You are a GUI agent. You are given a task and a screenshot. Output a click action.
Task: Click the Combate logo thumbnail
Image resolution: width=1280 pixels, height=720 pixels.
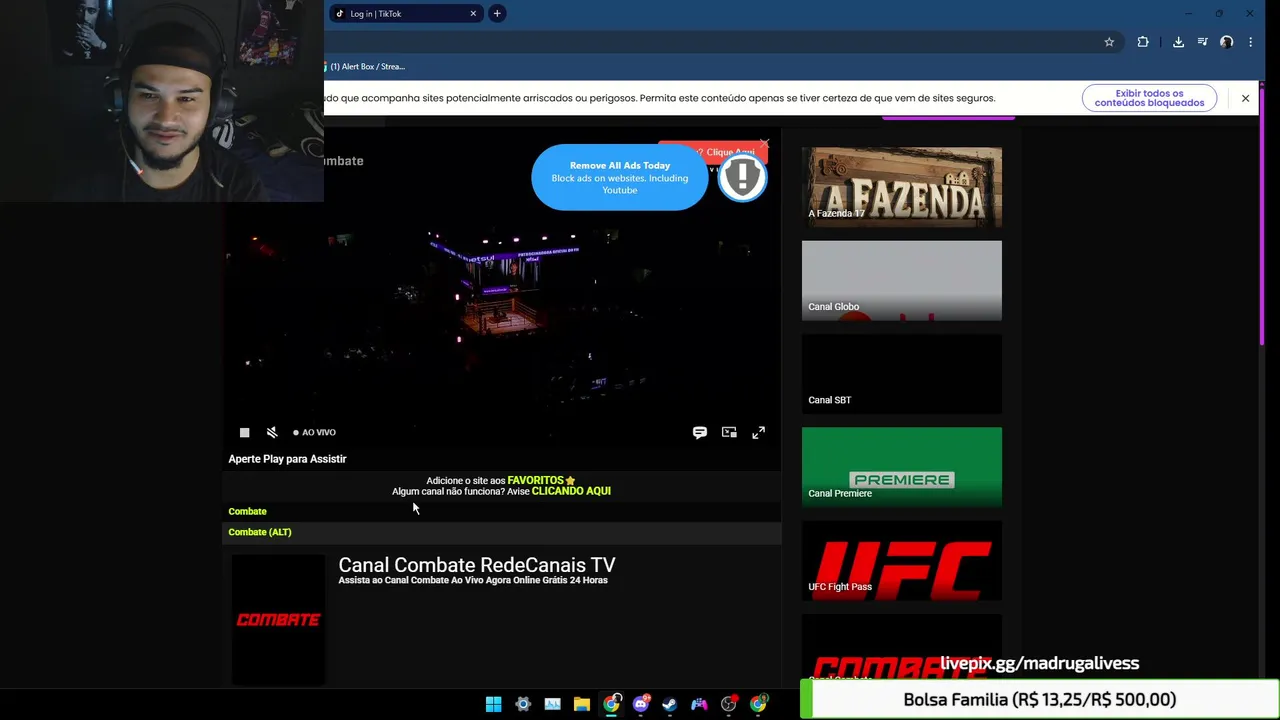[278, 620]
